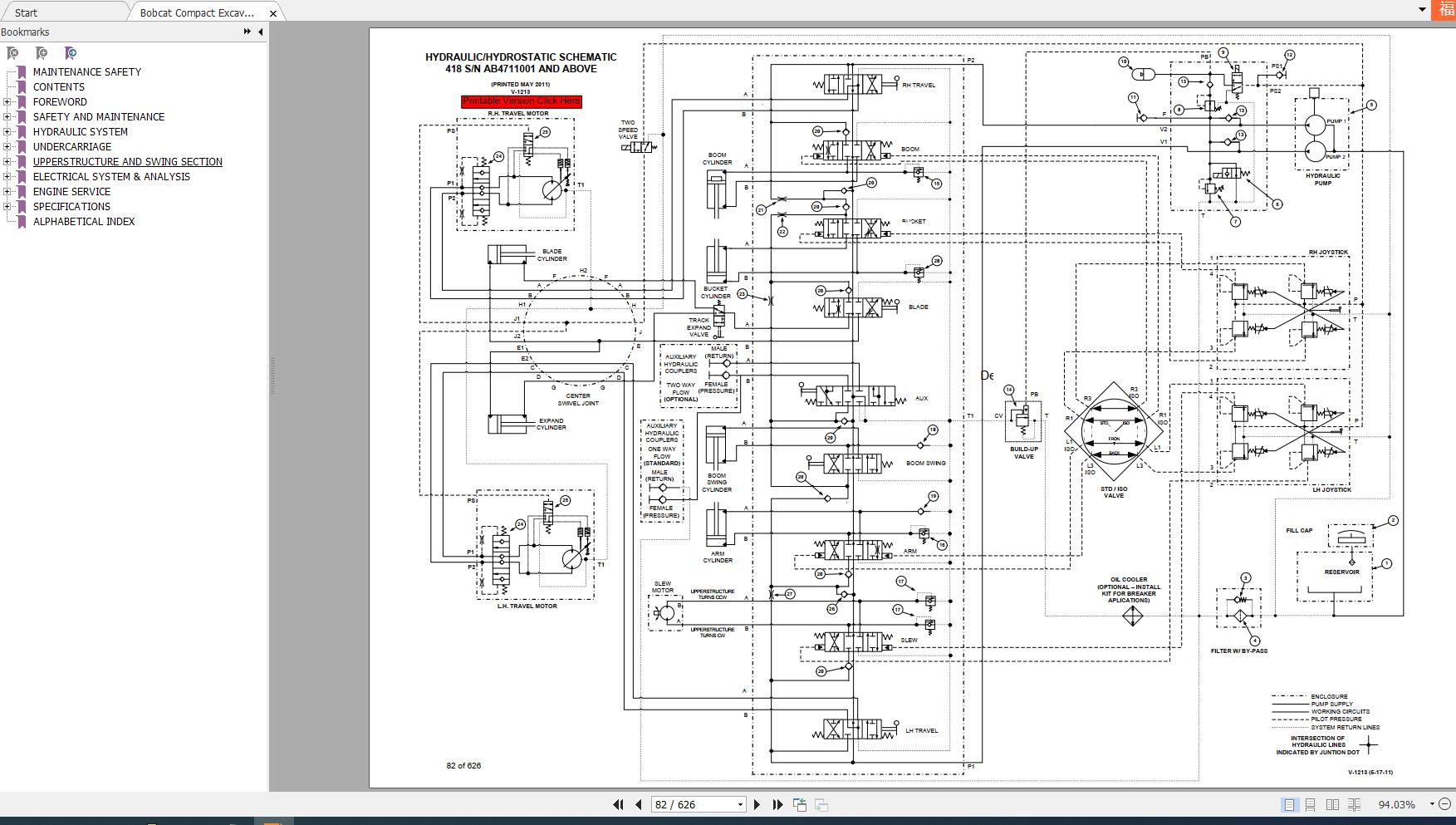Viewport: 1456px width, 825px height.
Task: Click the STD / ISO VALVE label
Action: 1114,493
